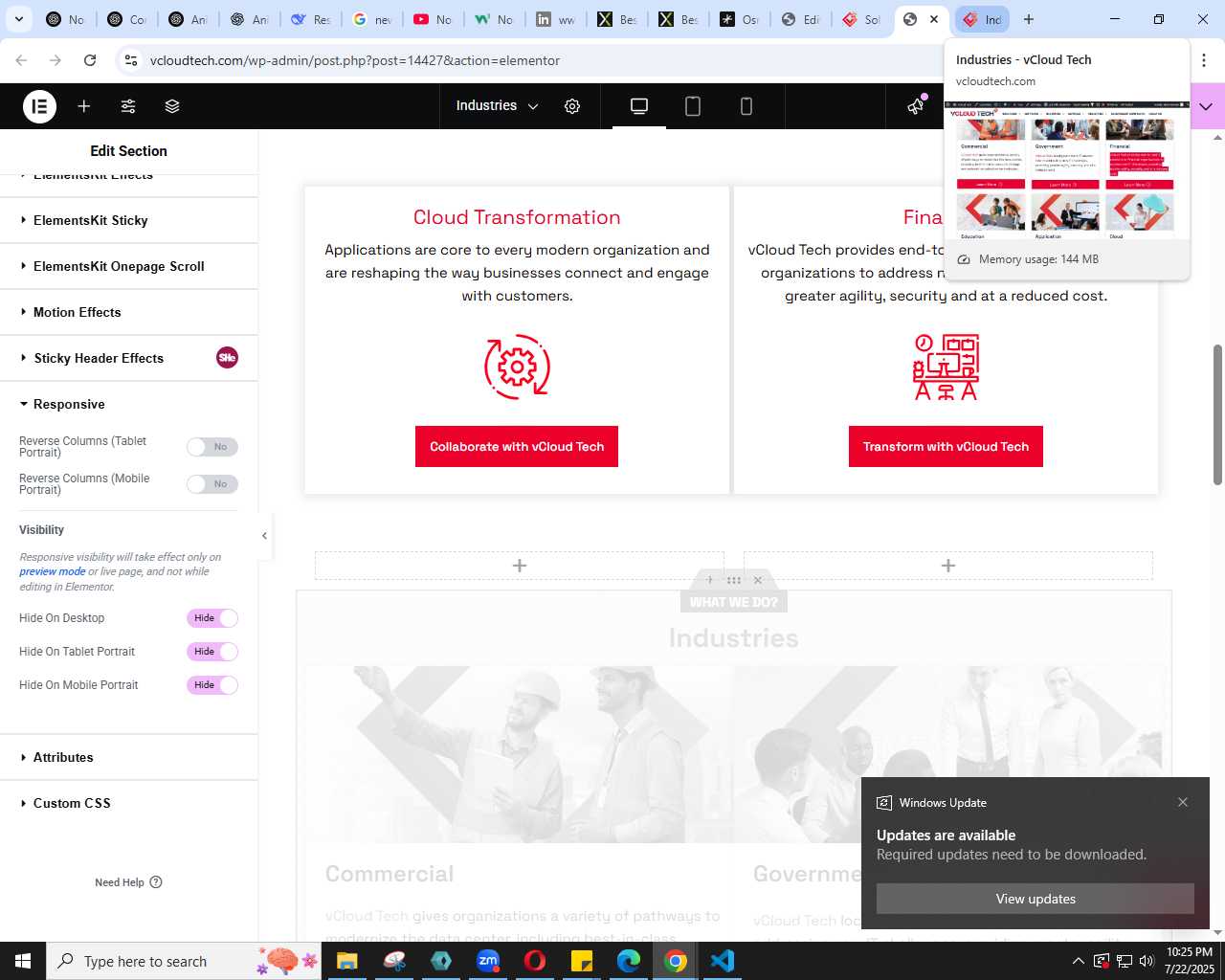Click the Sticky Header Effects badge icon
This screenshot has width=1225, height=980.
[227, 358]
